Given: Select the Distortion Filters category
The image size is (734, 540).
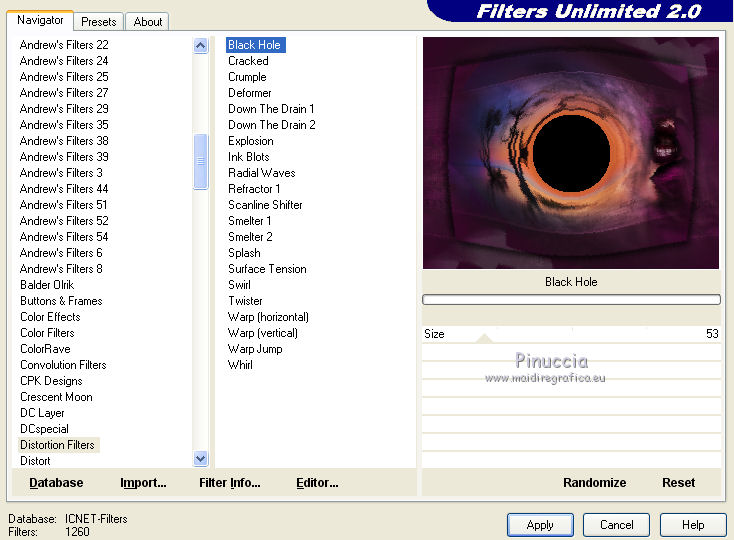Looking at the screenshot, I should point(58,445).
